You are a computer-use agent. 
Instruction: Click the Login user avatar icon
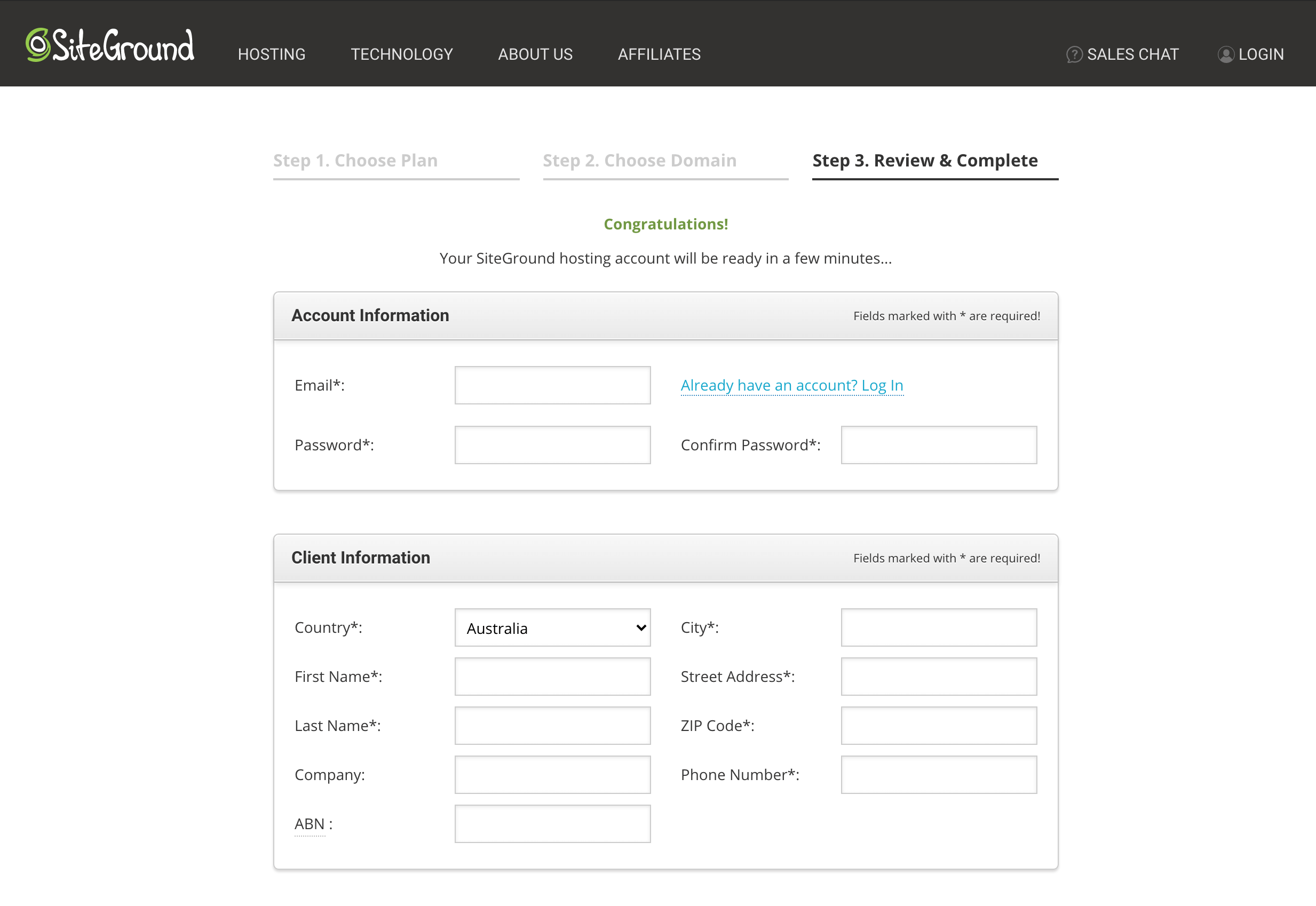pos(1226,54)
